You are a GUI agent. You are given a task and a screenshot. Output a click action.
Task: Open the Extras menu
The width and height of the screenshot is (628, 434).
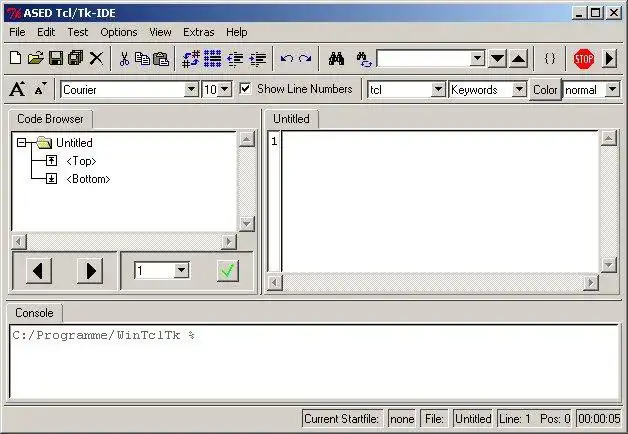pyautogui.click(x=199, y=32)
